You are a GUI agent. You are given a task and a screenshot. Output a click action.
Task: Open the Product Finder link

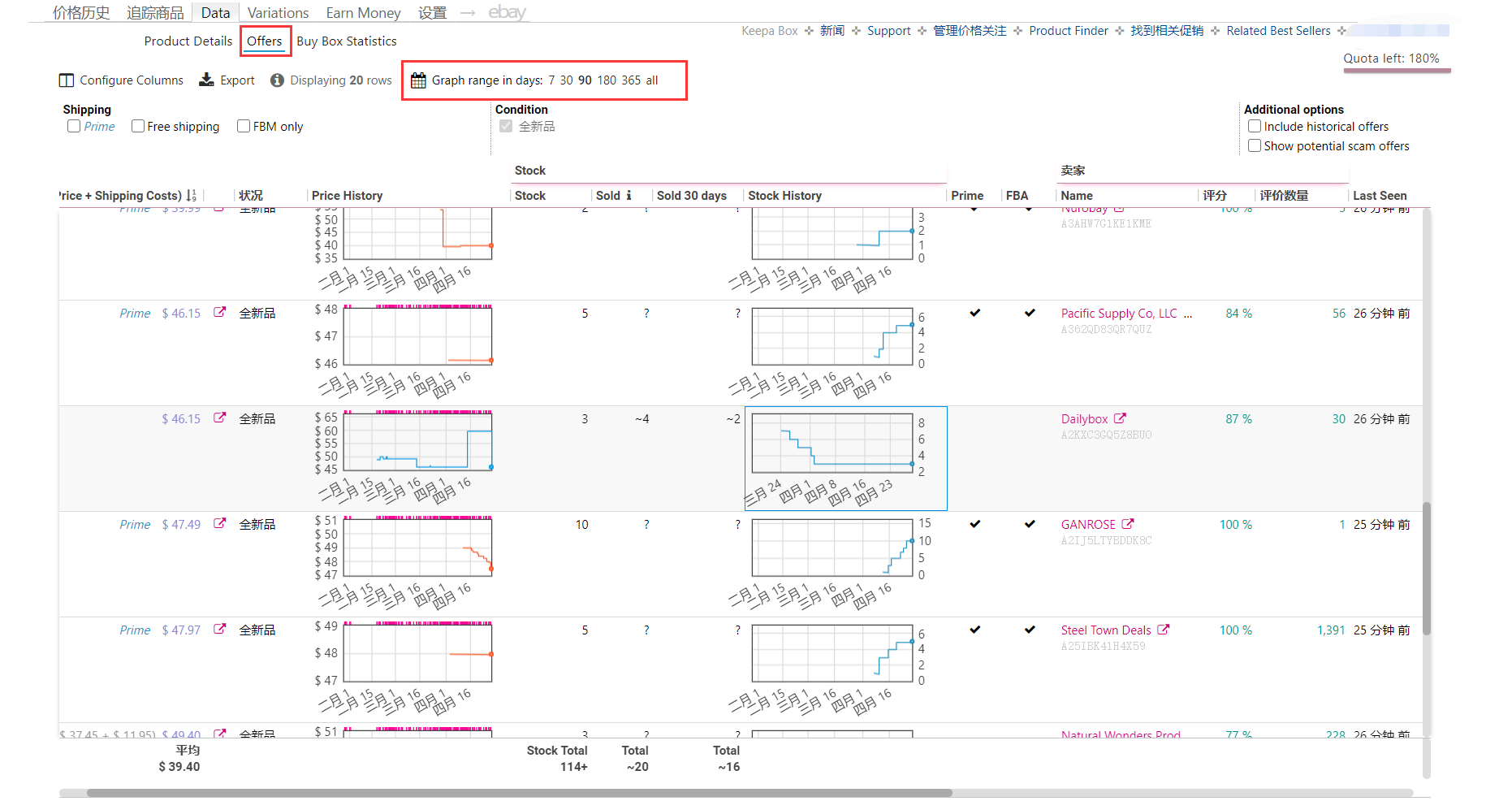click(1068, 31)
